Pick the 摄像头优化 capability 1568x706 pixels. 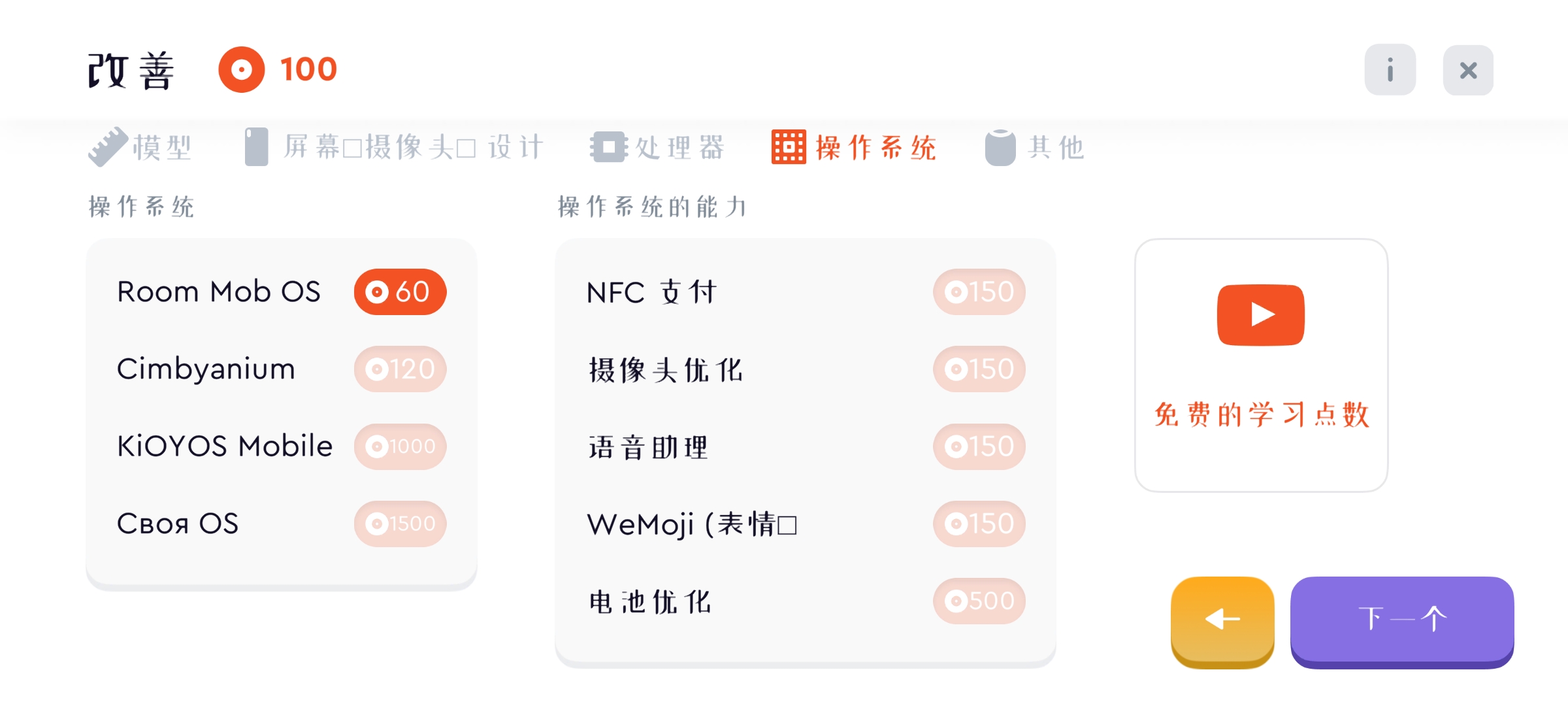[x=665, y=369]
